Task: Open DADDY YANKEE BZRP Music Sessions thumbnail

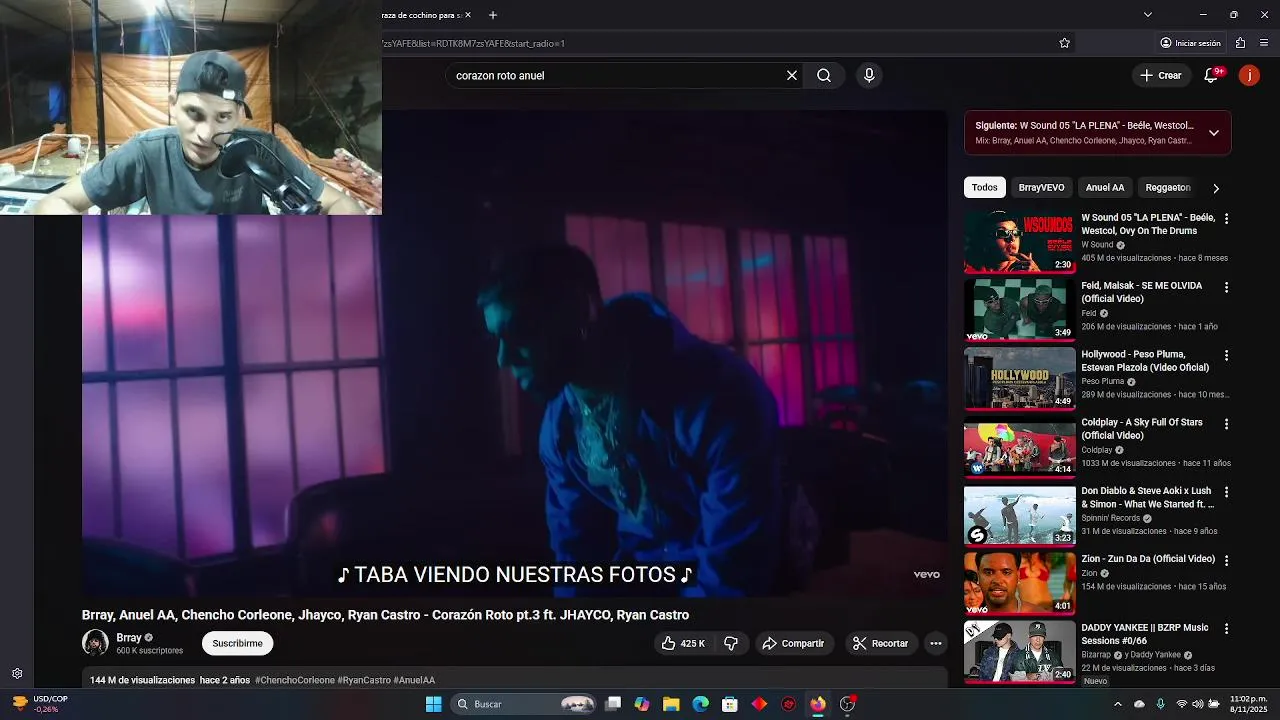Action: [x=1019, y=652]
